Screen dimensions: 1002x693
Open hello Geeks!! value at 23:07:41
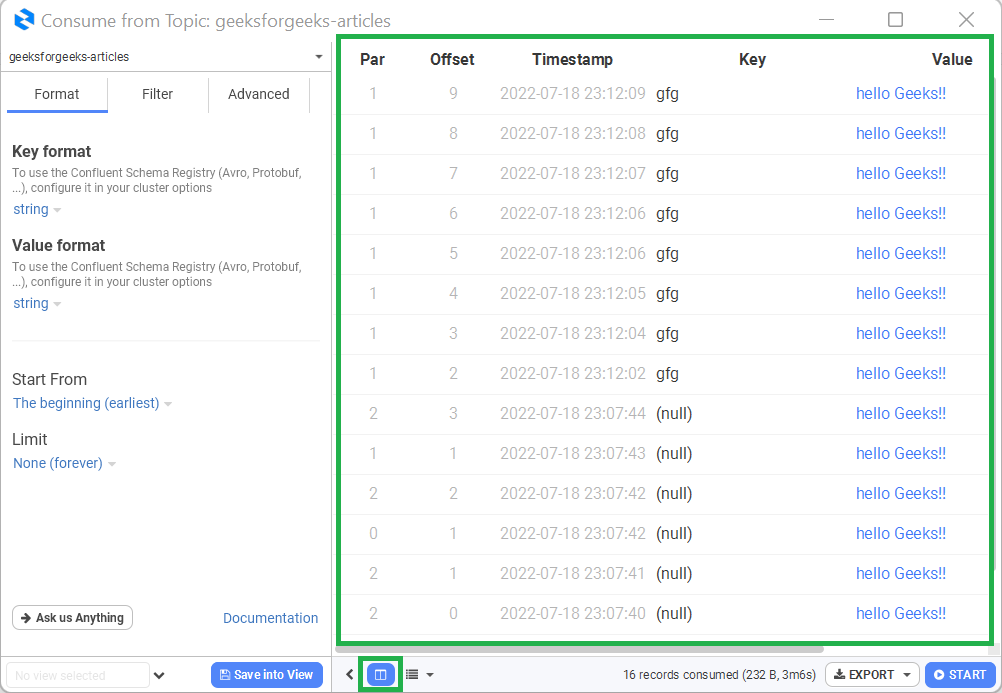pos(900,573)
